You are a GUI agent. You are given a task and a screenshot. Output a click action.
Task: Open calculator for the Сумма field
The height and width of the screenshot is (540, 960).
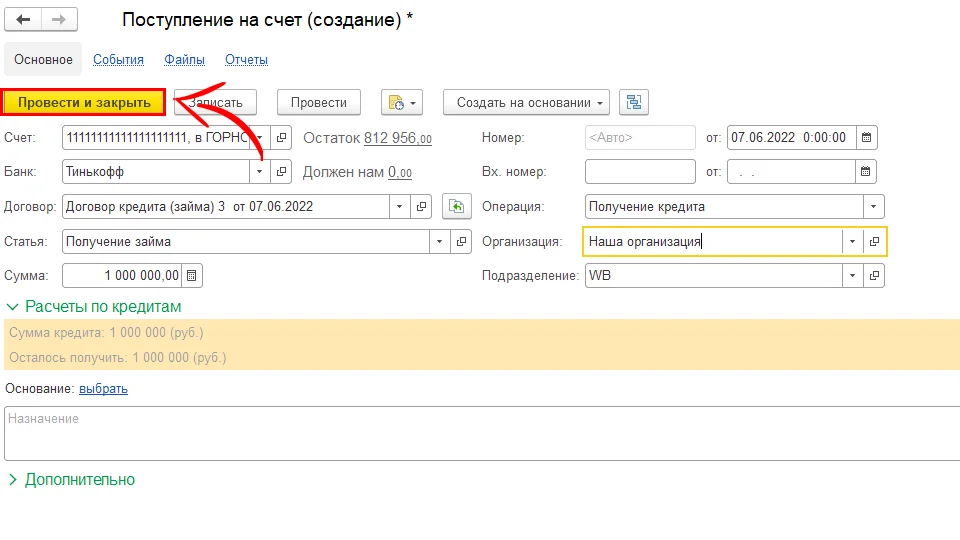click(193, 275)
